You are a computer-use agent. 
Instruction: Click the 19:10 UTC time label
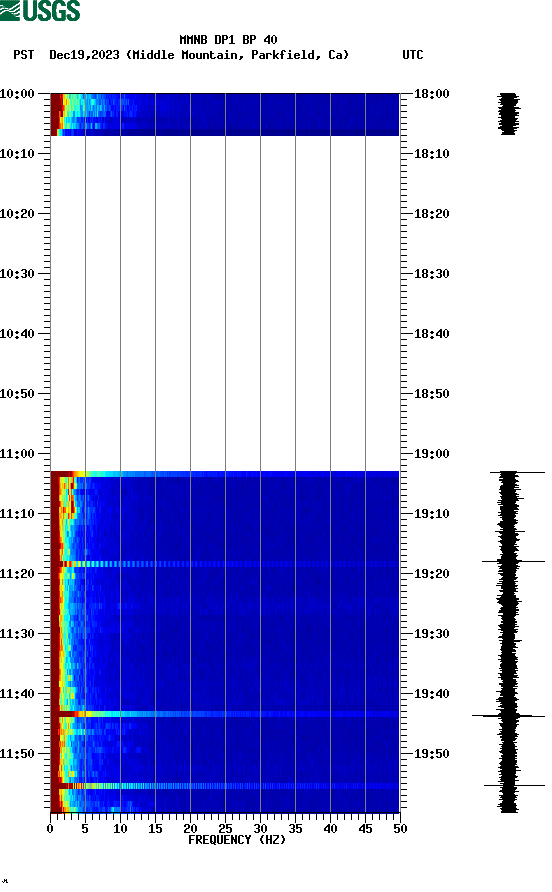pos(431,514)
